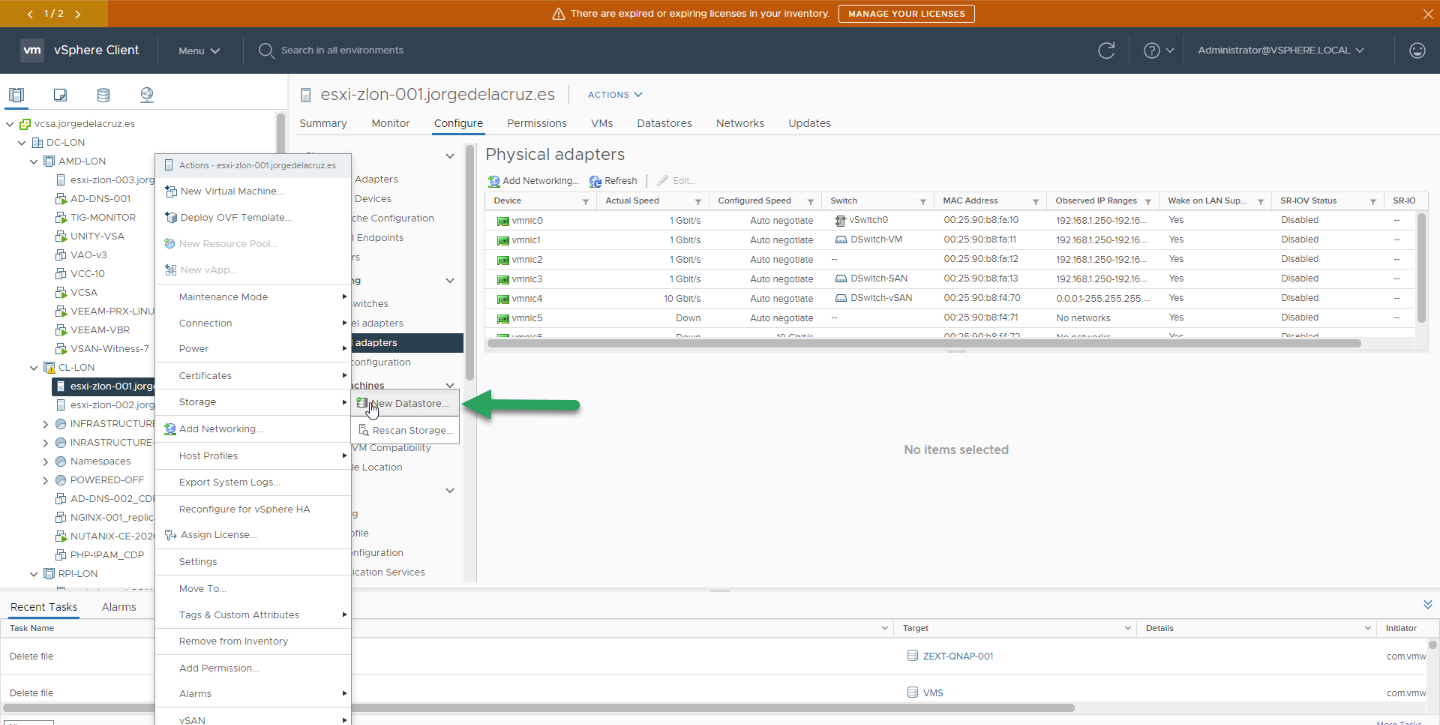The height and width of the screenshot is (725, 1440).
Task: Open the help question-mark menu
Action: (1158, 50)
